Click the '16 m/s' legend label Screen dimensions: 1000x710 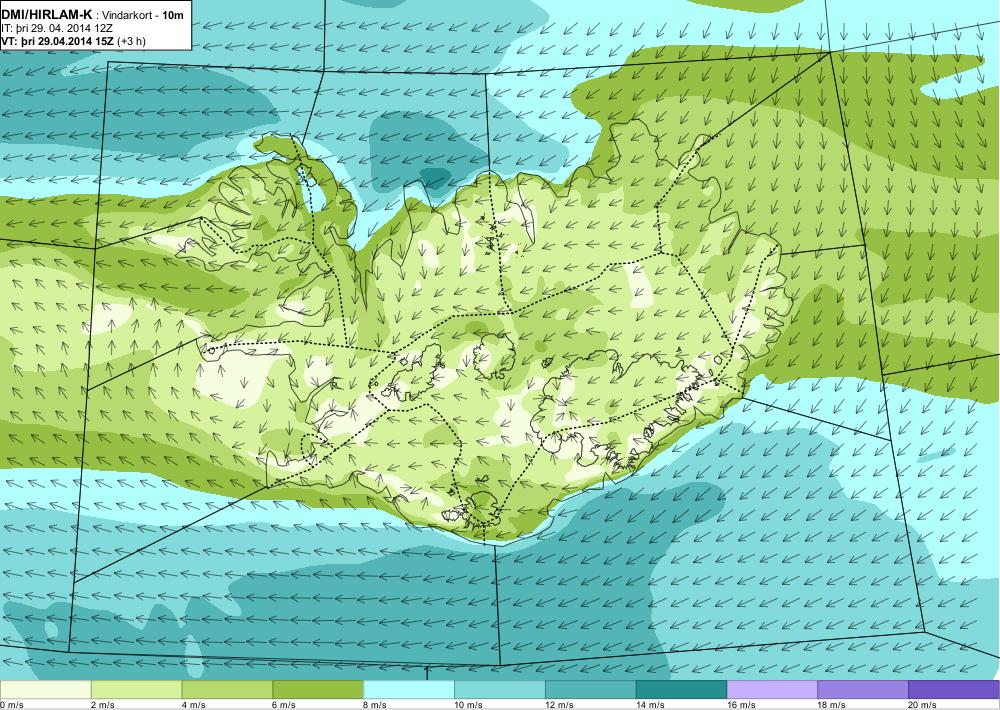coord(741,705)
